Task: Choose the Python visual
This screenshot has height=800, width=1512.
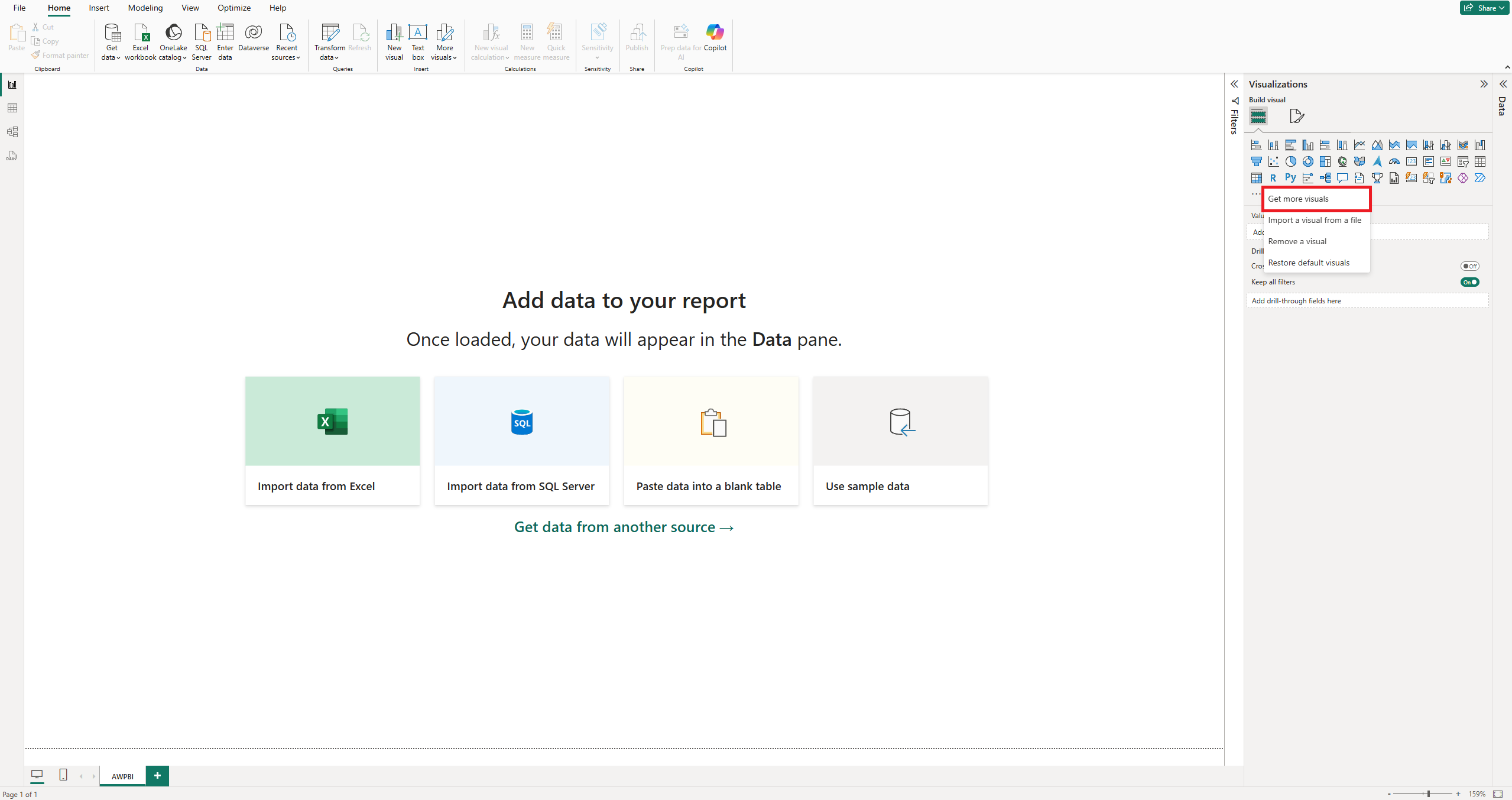Action: (x=1290, y=178)
